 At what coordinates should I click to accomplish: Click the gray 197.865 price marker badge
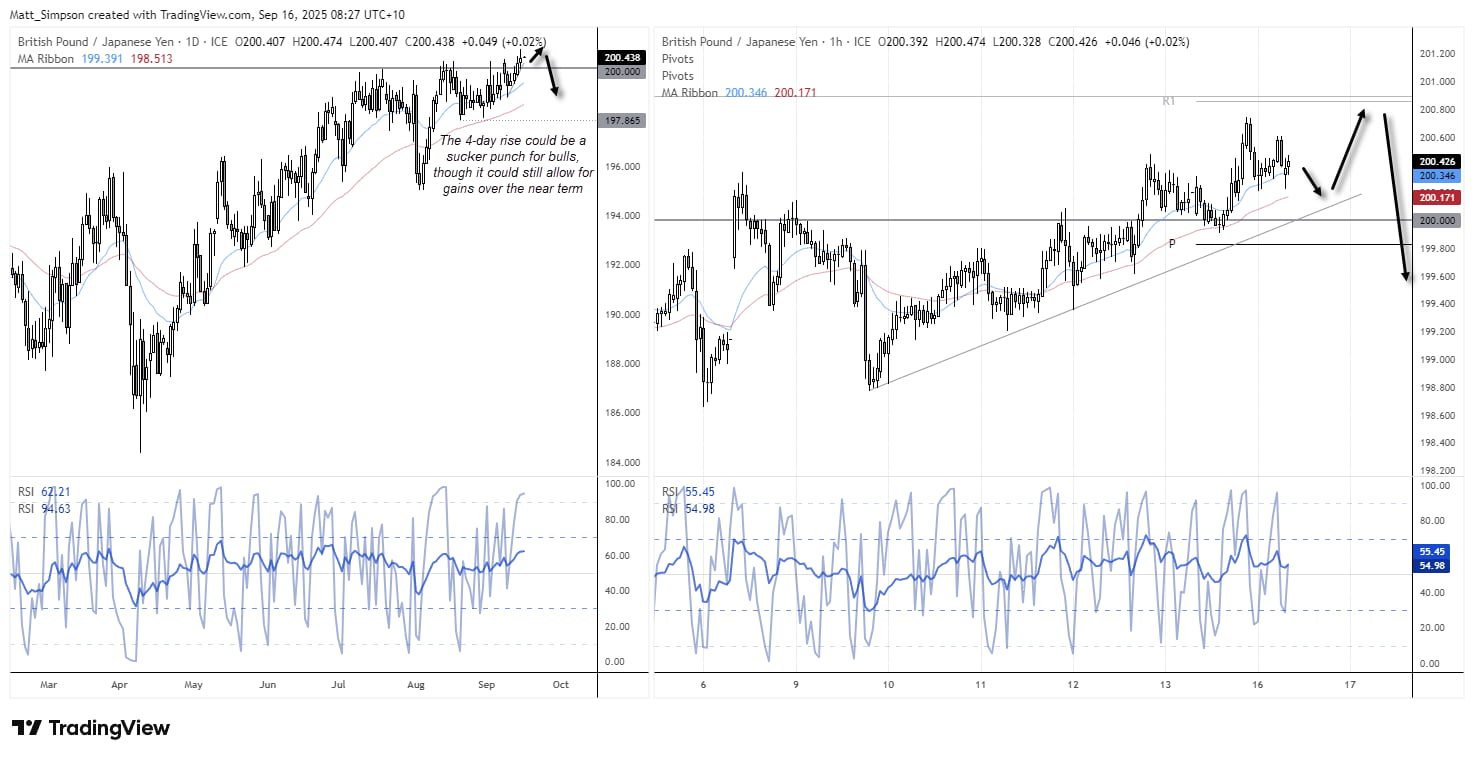click(x=621, y=120)
